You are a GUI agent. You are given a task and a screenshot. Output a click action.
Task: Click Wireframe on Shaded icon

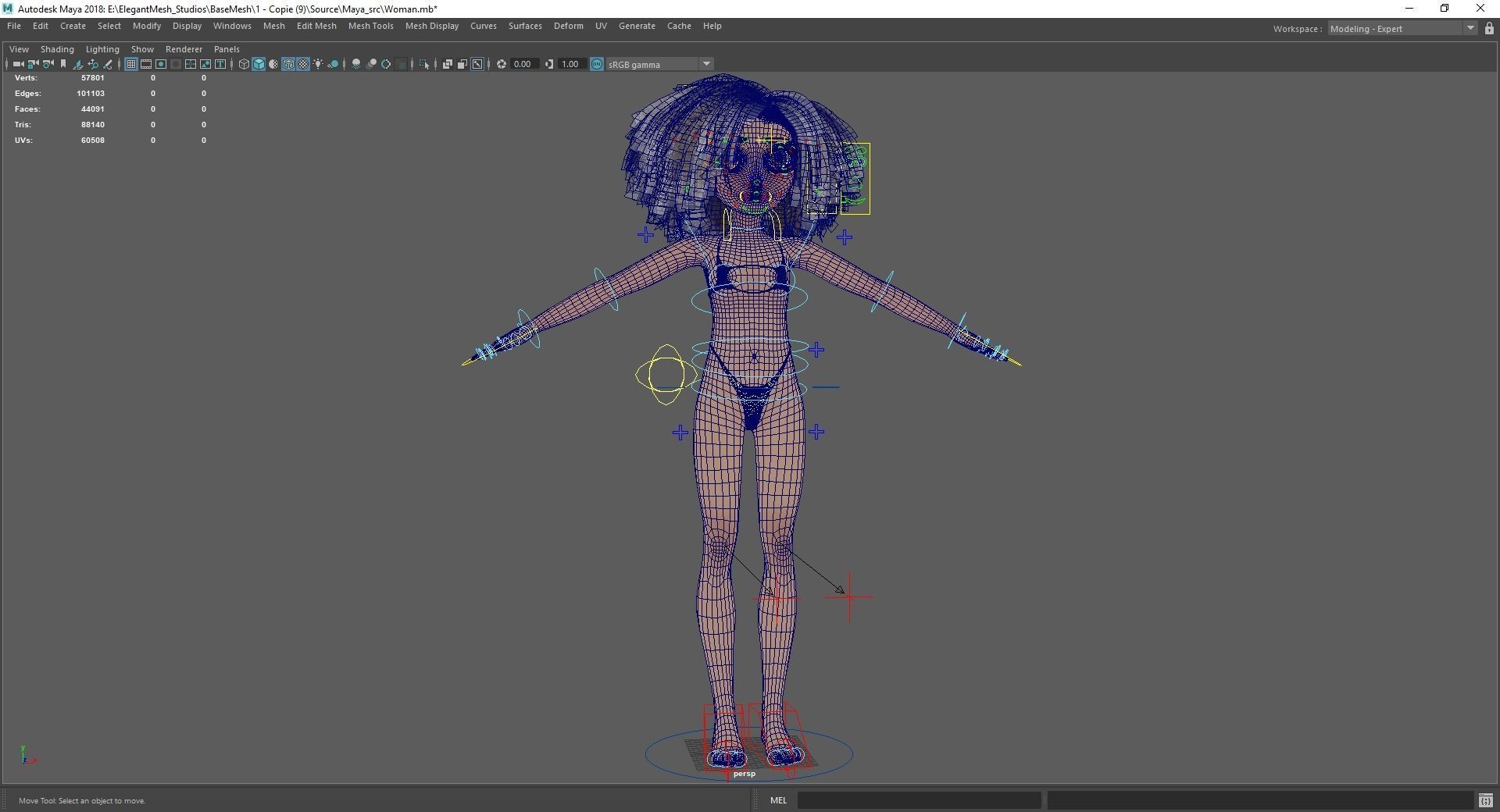point(288,64)
